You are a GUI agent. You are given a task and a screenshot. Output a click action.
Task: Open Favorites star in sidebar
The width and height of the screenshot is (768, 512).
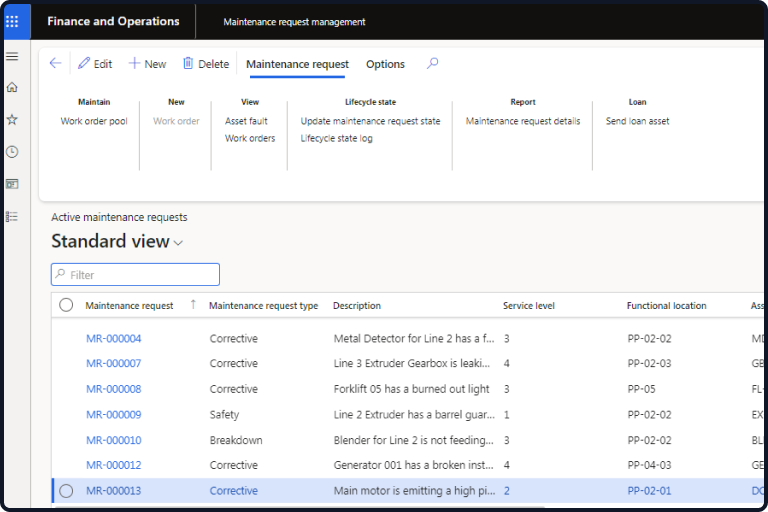pyautogui.click(x=12, y=119)
